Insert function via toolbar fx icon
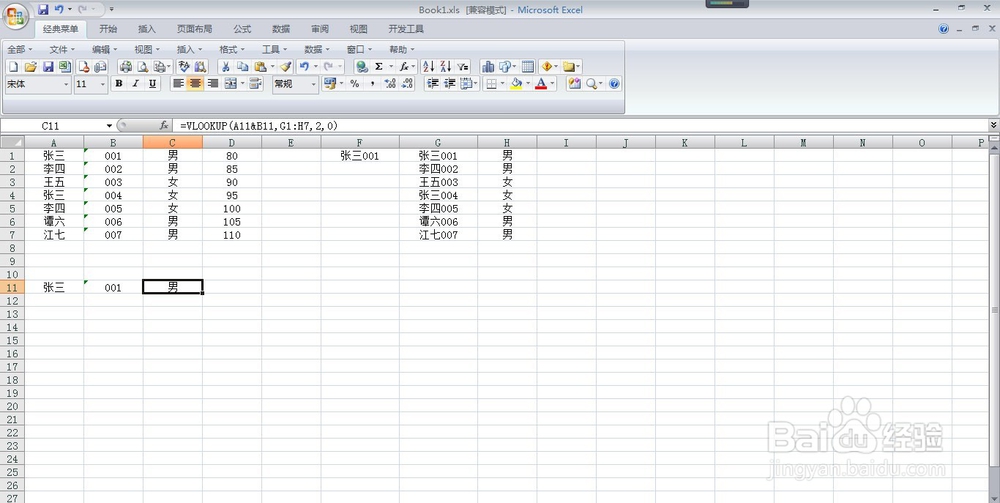1000x503 pixels. [404, 66]
